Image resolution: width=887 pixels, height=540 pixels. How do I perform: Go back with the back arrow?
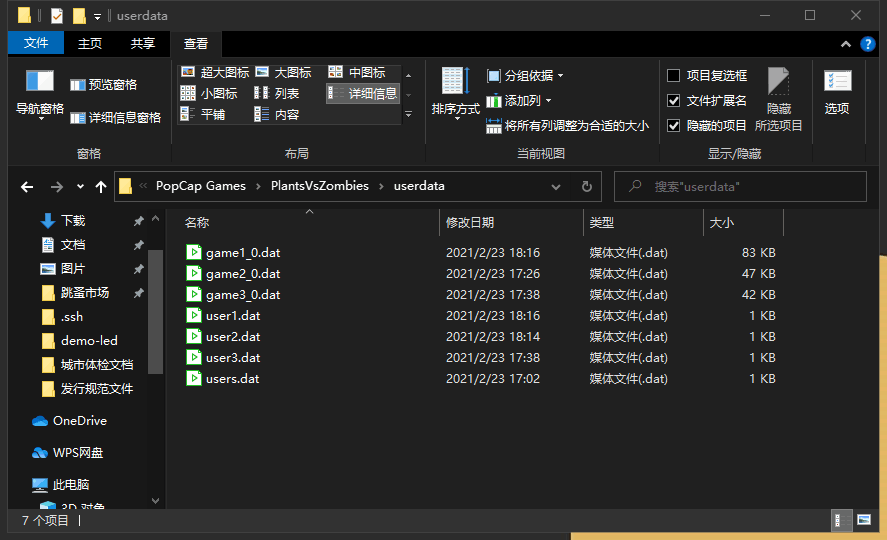click(x=27, y=187)
